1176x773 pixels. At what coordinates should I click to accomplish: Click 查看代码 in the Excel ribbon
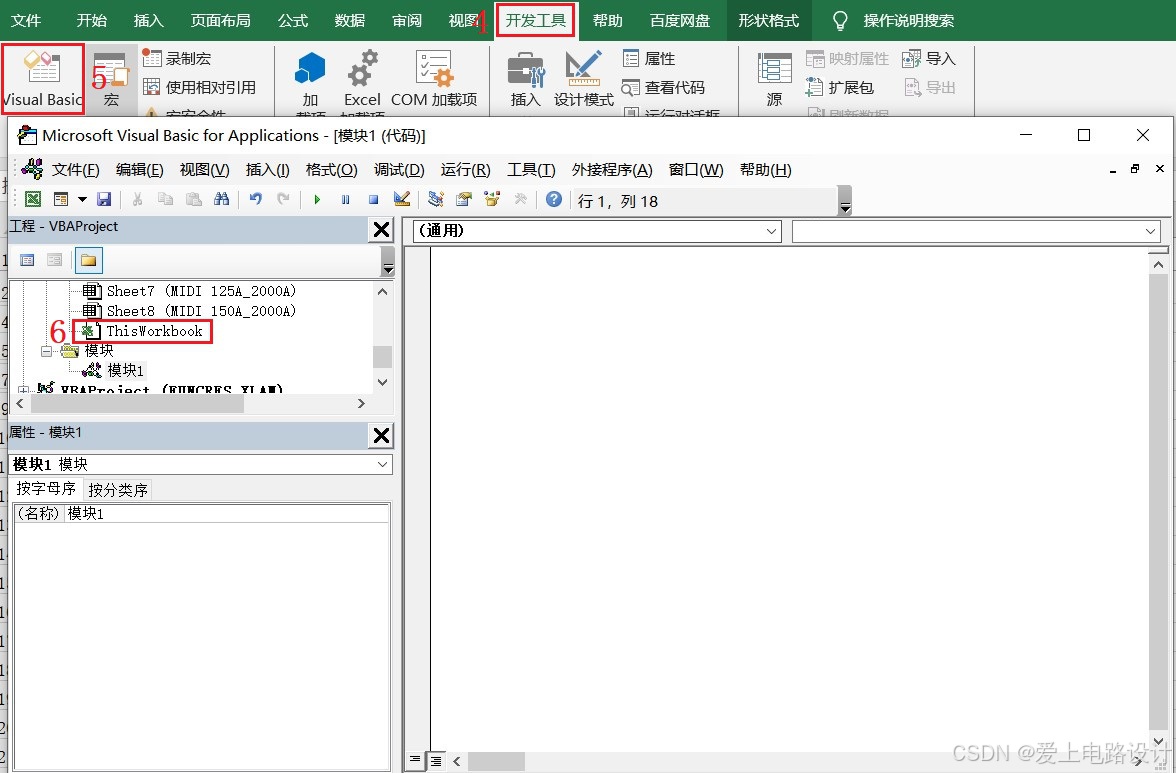tap(664, 87)
